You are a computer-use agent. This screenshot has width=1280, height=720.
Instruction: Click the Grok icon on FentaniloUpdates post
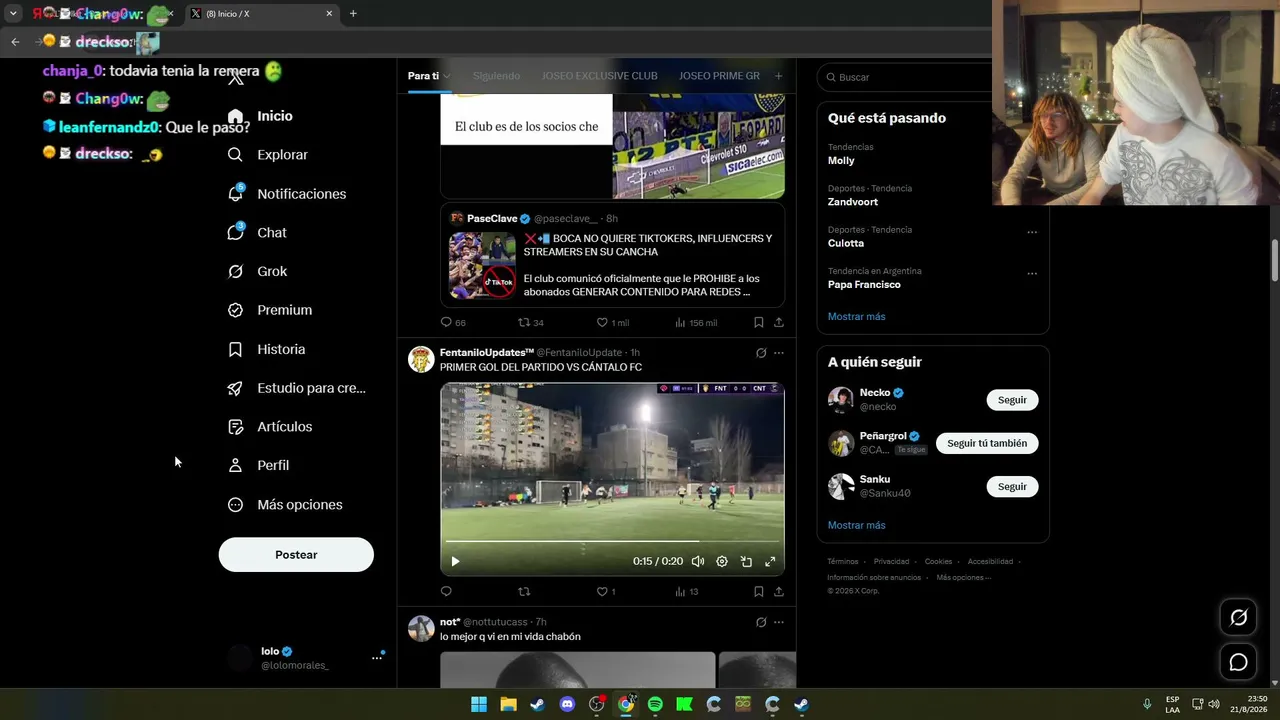point(761,353)
